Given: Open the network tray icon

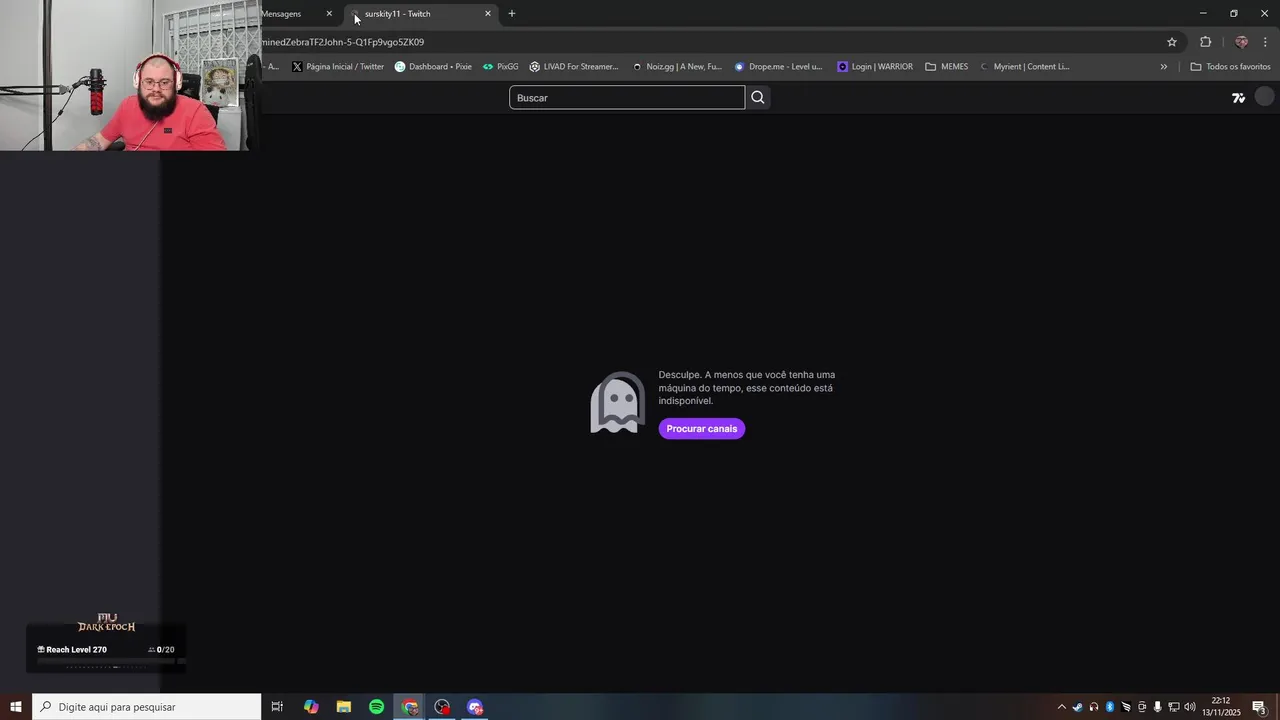Looking at the screenshot, I should (1173, 707).
